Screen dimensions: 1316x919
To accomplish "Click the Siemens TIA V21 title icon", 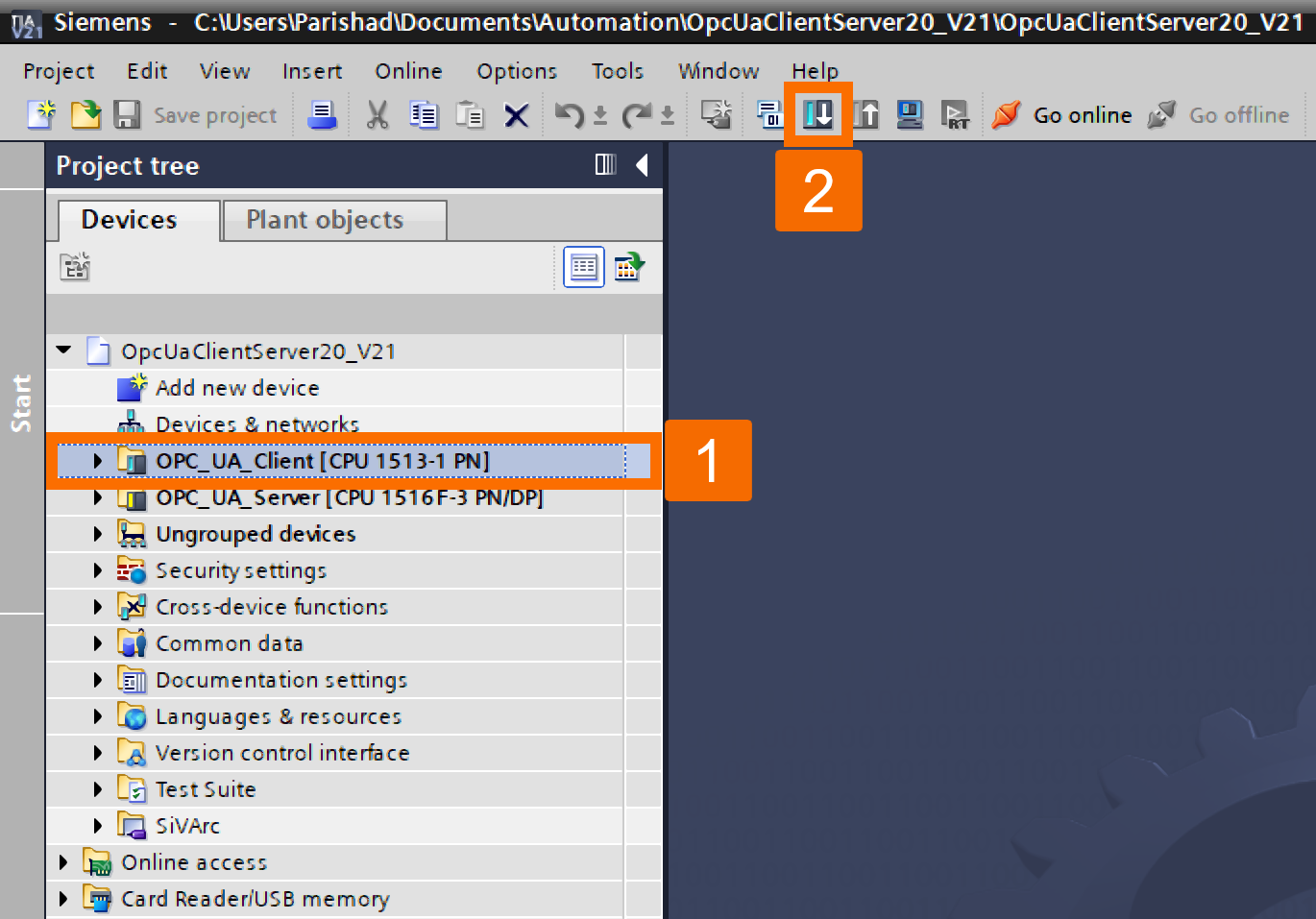I will coord(26,23).
